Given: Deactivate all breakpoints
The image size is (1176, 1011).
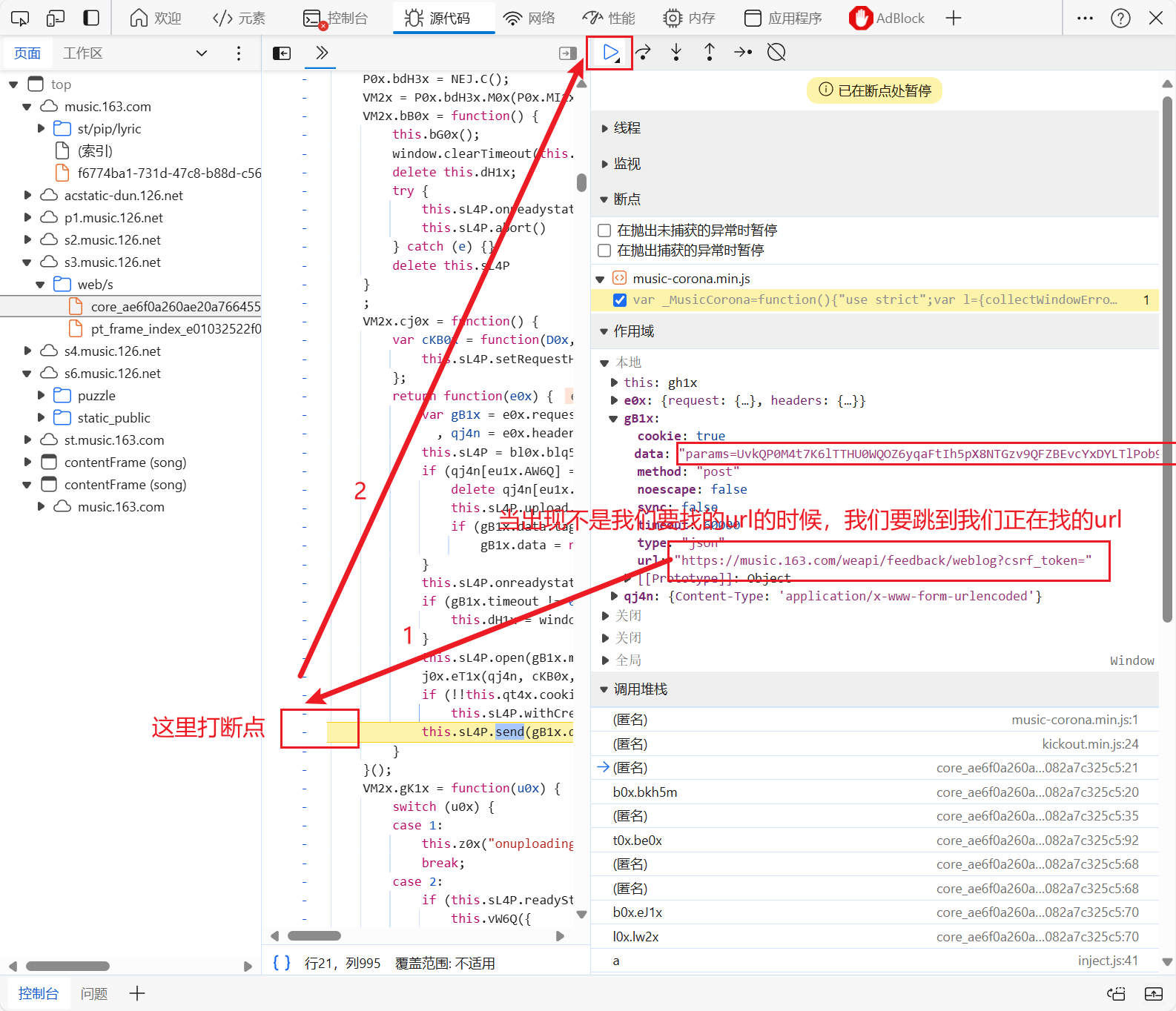Looking at the screenshot, I should tap(776, 53).
